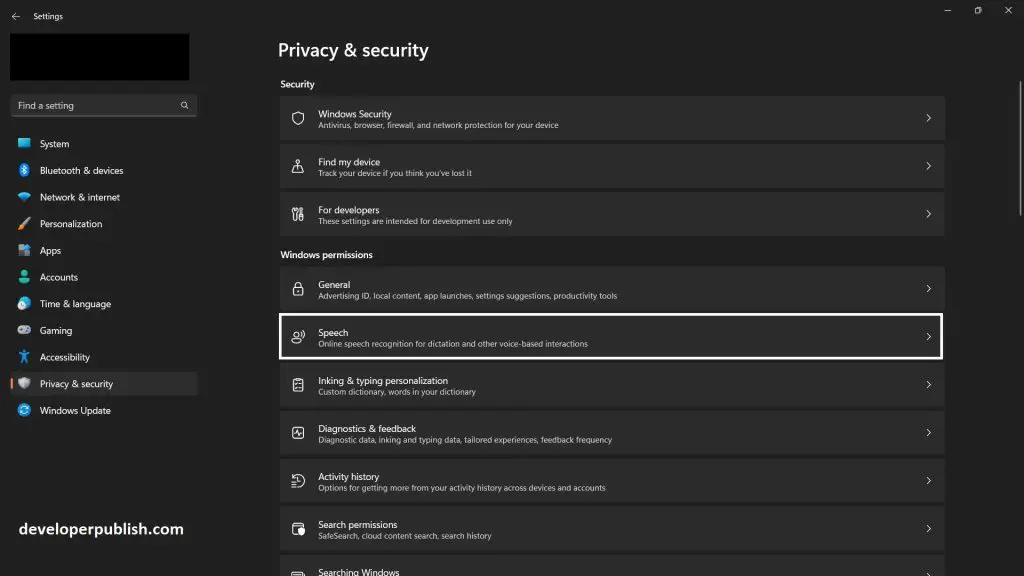Screen dimensions: 1024x576
Task: Click the Apps icon in sidebar
Action: (24, 250)
